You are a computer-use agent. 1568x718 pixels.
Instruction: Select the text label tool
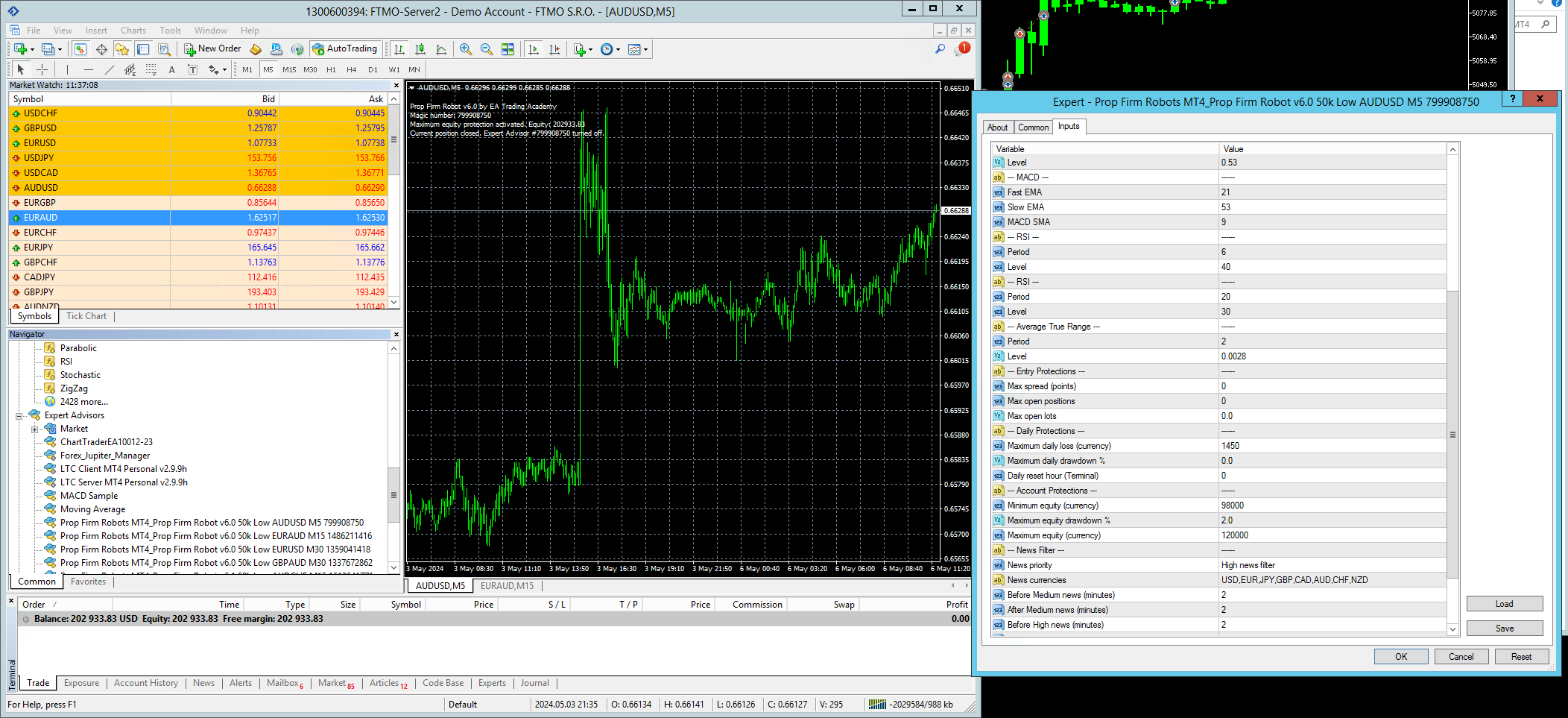[x=192, y=69]
